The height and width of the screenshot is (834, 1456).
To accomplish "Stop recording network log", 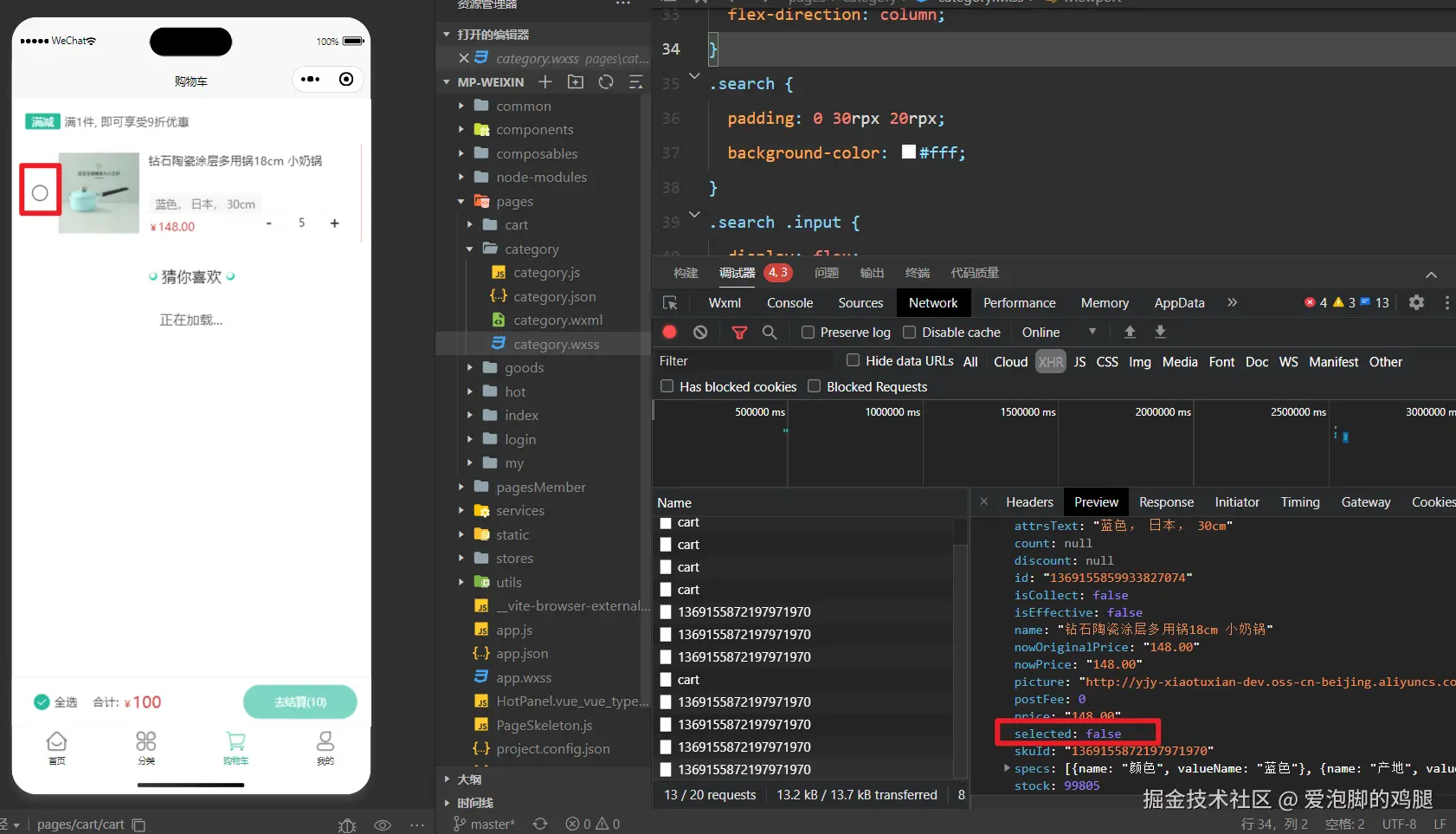I will (x=669, y=332).
